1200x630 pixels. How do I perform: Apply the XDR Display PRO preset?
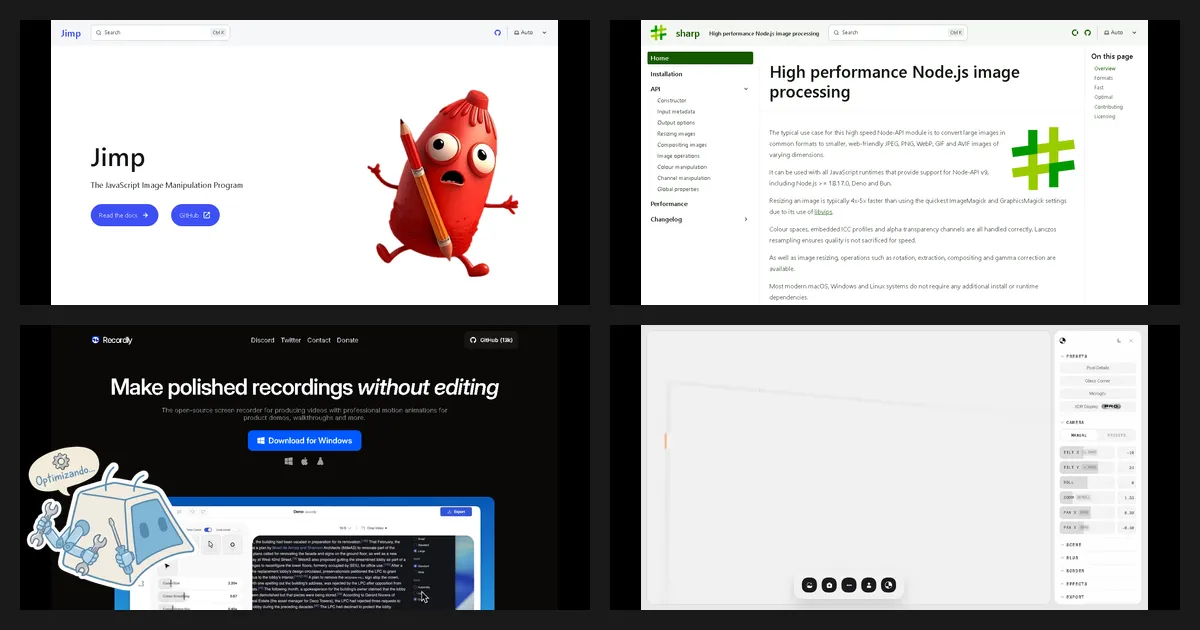tap(1098, 407)
